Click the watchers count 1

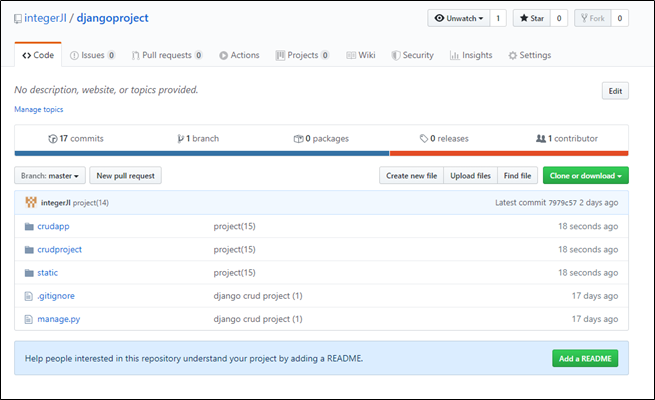[498, 18]
